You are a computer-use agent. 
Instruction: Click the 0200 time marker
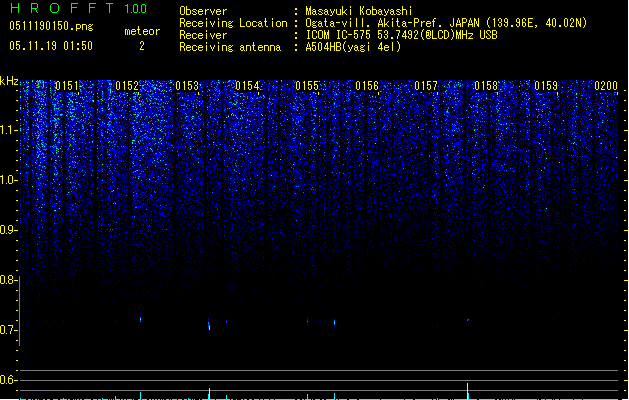click(606, 86)
